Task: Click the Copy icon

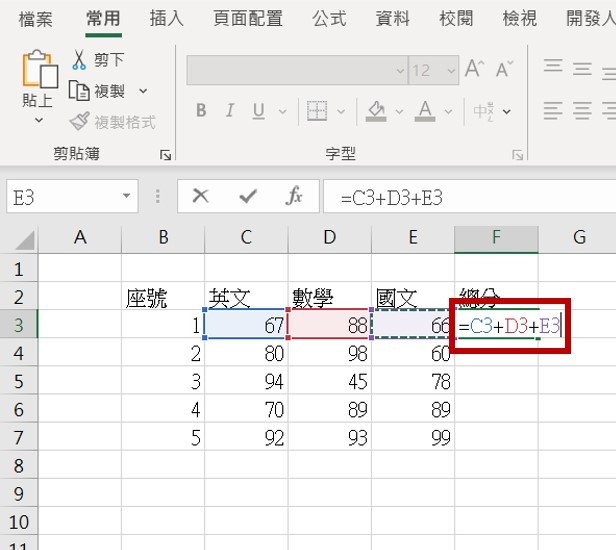Action: click(79, 91)
